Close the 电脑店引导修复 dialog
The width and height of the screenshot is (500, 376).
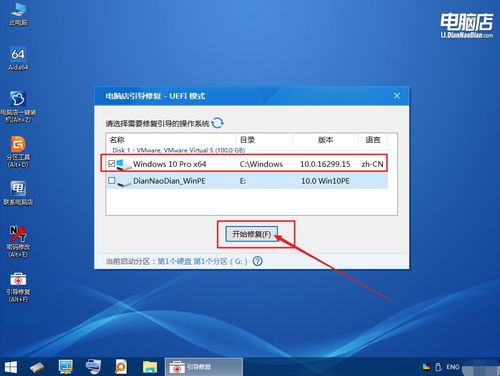[x=397, y=96]
